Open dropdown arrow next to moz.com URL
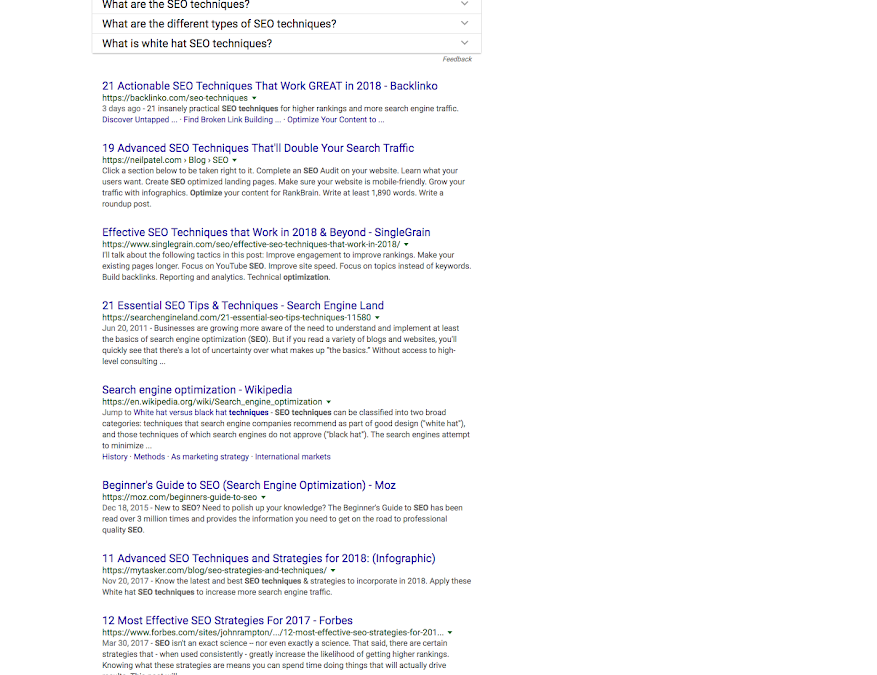This screenshot has height=675, width=877. pos(263,497)
